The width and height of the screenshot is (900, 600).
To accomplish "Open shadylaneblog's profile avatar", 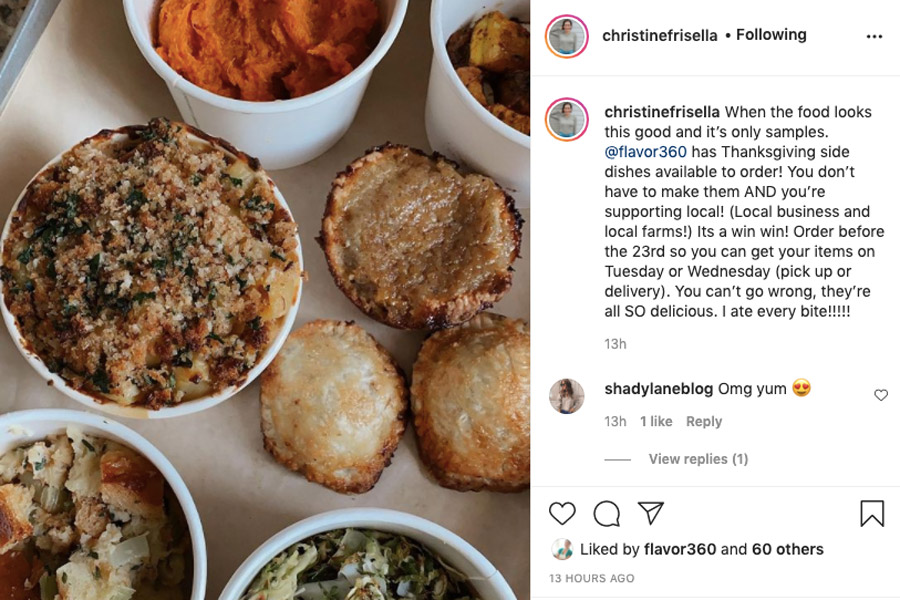I will (567, 396).
